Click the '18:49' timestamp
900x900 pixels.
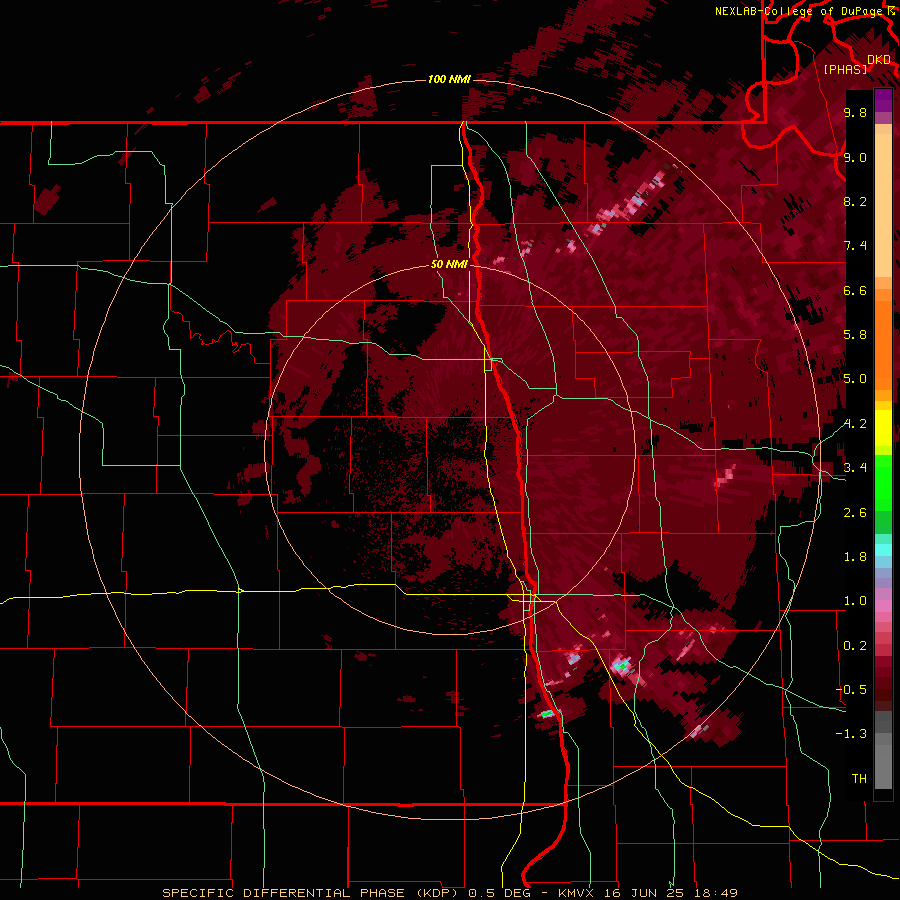[x=715, y=893]
